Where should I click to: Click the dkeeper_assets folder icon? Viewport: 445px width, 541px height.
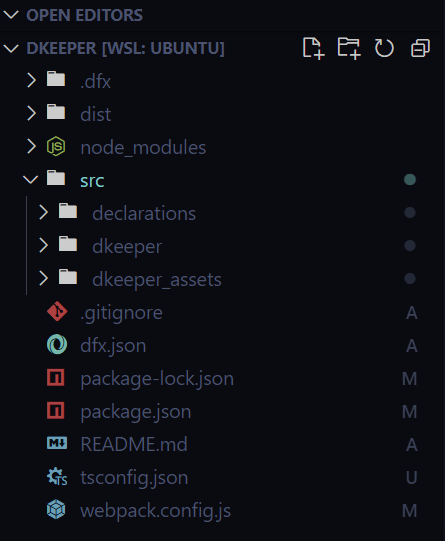click(68, 277)
